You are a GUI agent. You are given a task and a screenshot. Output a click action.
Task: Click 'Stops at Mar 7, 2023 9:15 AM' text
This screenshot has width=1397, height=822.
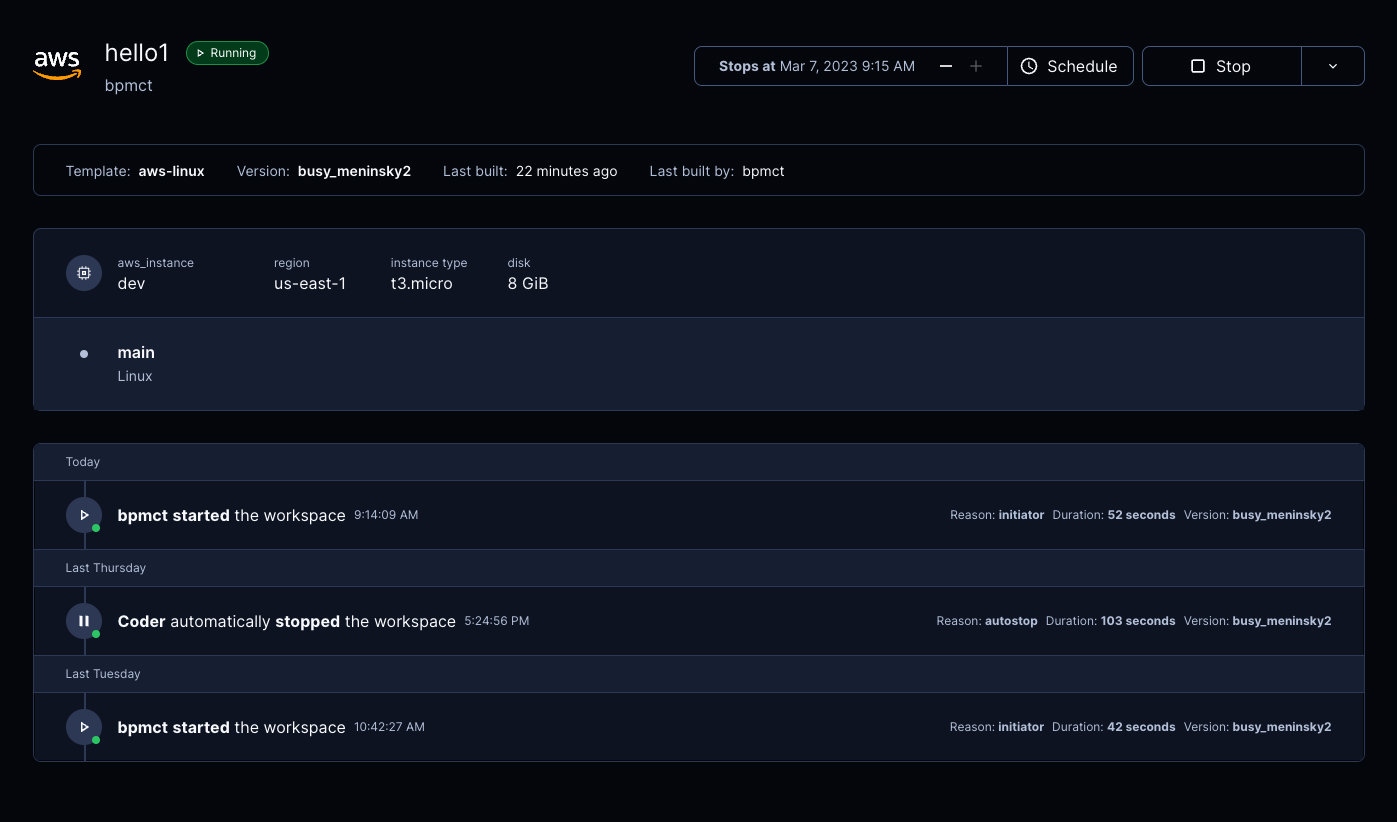pyautogui.click(x=817, y=66)
